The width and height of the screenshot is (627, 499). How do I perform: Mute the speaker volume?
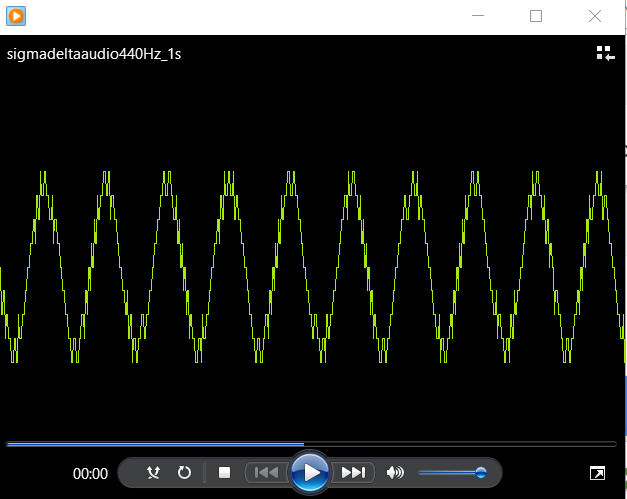395,473
